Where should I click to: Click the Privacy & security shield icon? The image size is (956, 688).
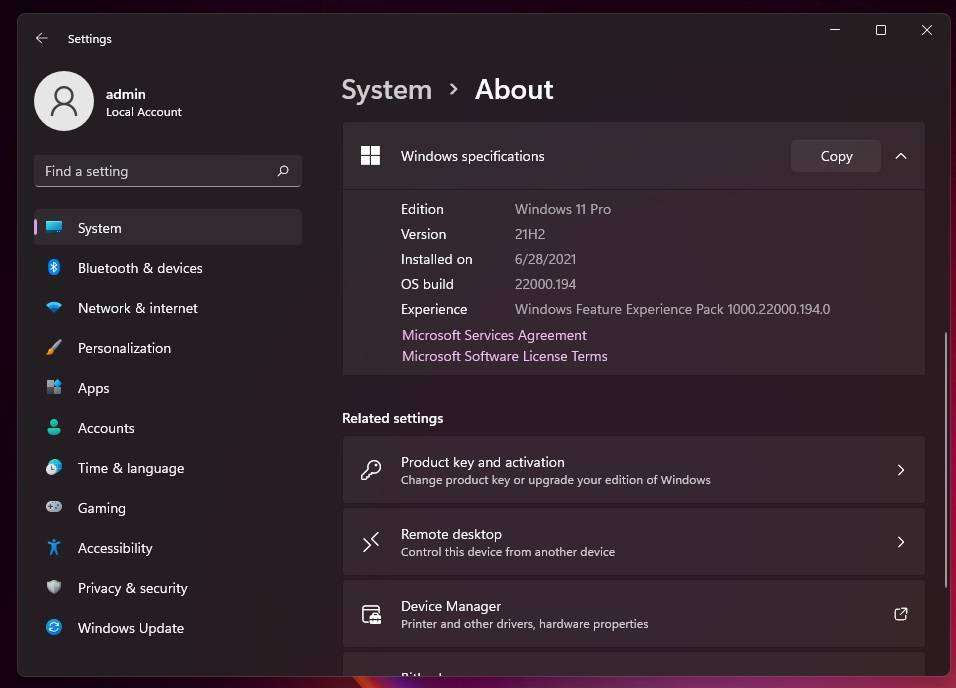pyautogui.click(x=53, y=588)
